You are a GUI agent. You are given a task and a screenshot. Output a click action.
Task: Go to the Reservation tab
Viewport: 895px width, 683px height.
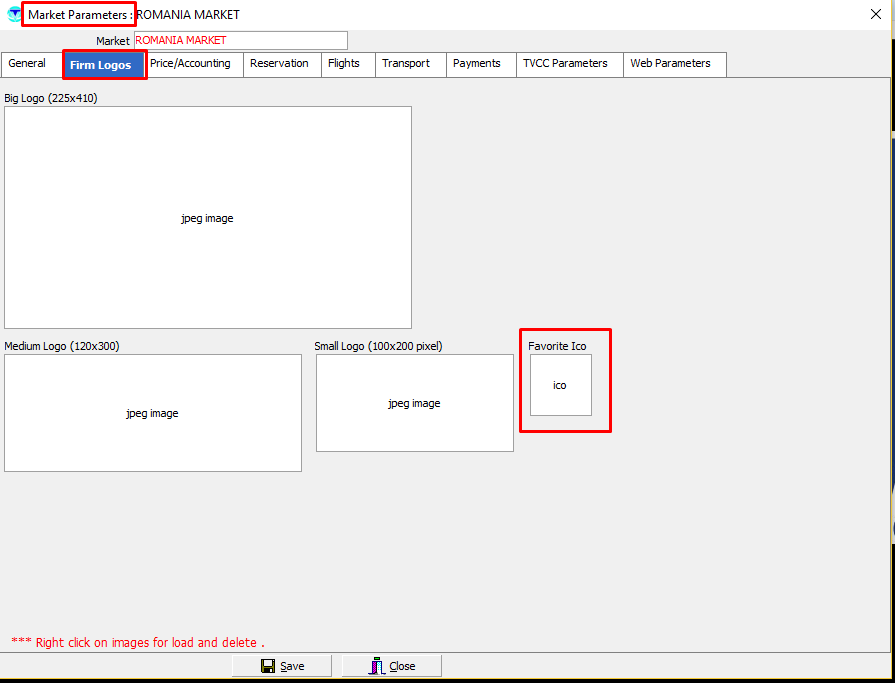pyautogui.click(x=279, y=64)
